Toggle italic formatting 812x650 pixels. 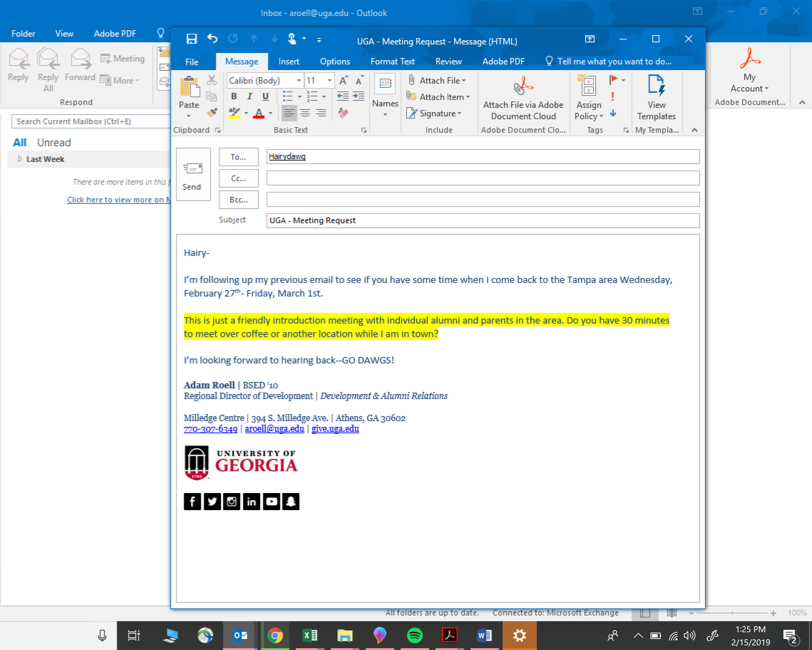coord(250,96)
